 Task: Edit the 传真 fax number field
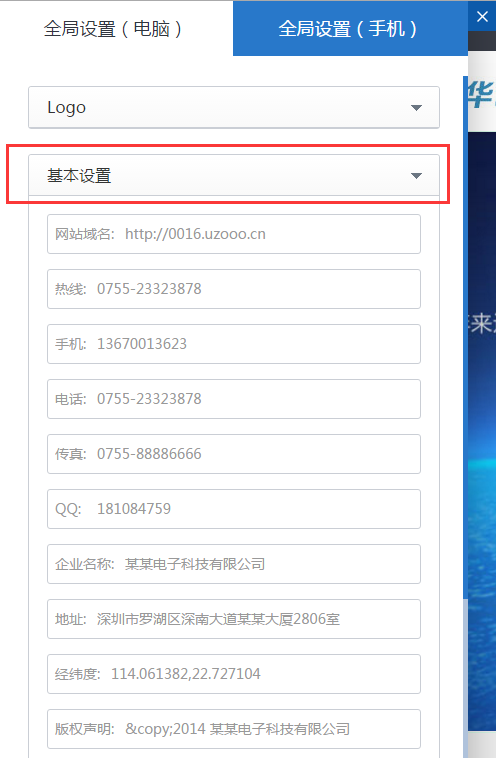[x=234, y=454]
